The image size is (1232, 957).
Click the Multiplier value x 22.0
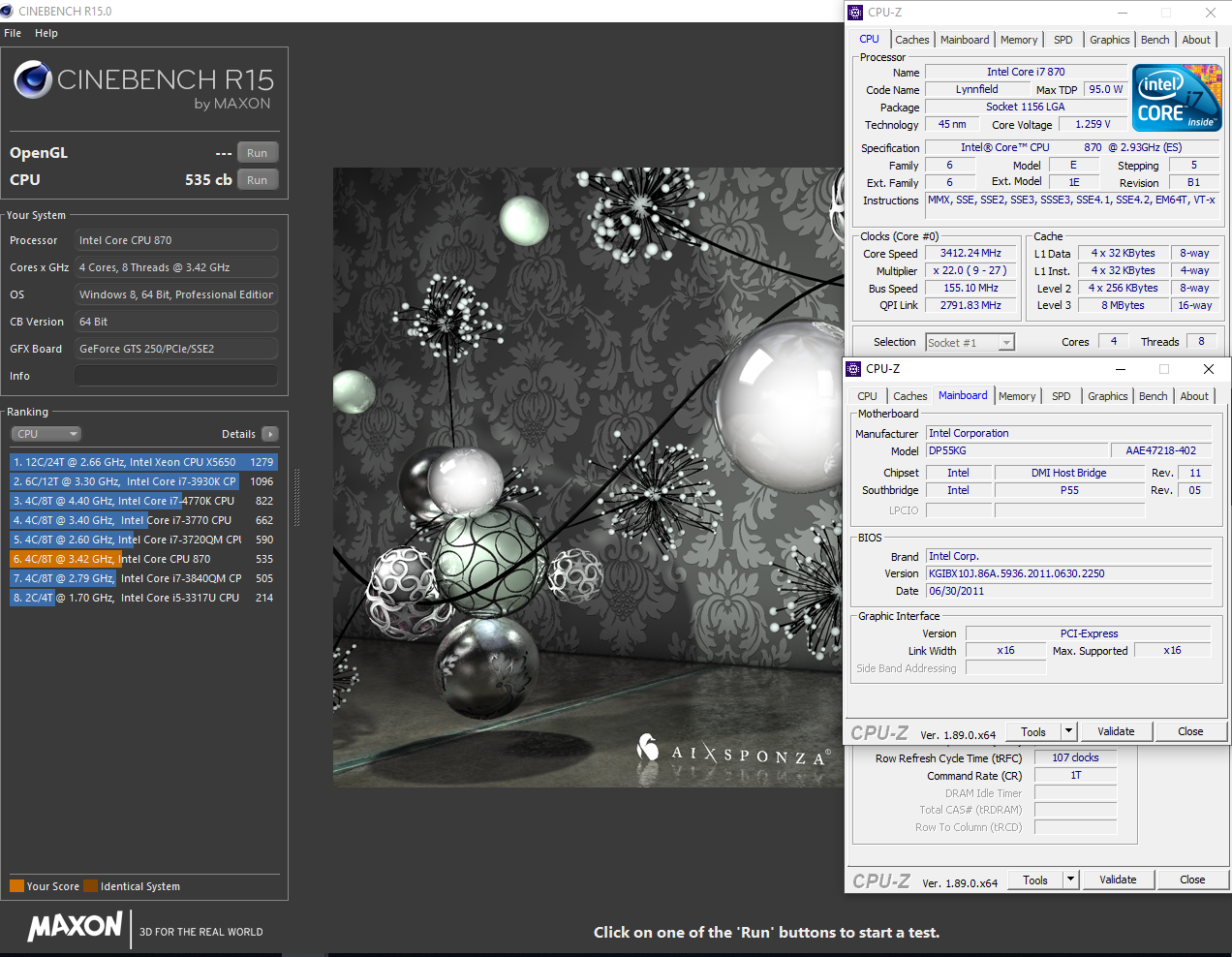pos(970,271)
